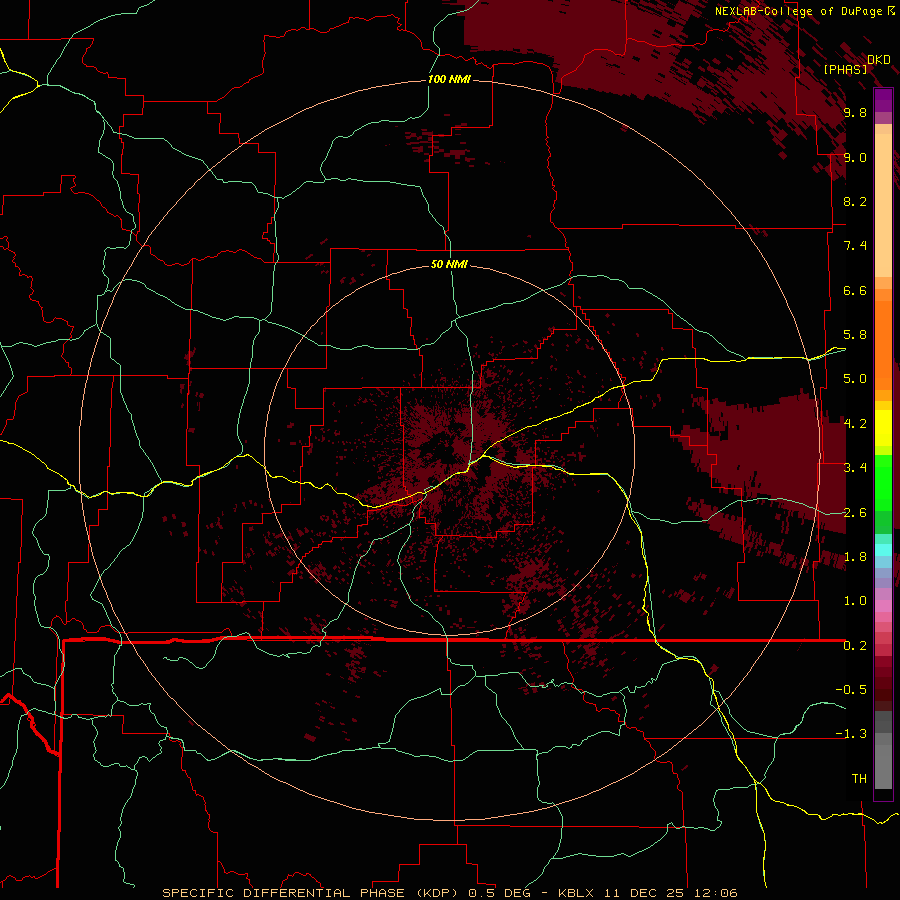The height and width of the screenshot is (900, 900).
Task: Click the 6.6 value on the color scale
Action: click(855, 290)
